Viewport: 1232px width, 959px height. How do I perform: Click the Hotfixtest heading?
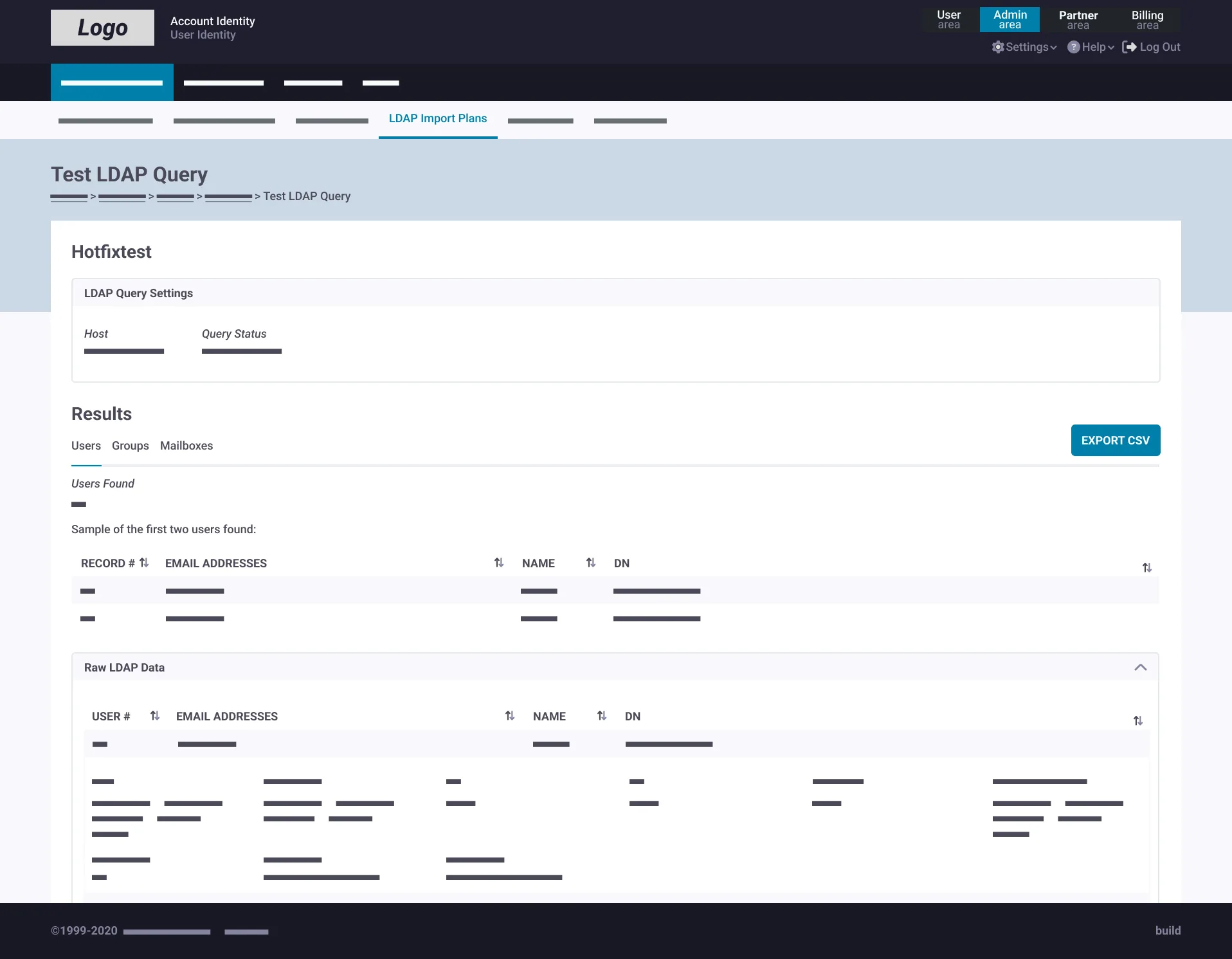point(111,252)
